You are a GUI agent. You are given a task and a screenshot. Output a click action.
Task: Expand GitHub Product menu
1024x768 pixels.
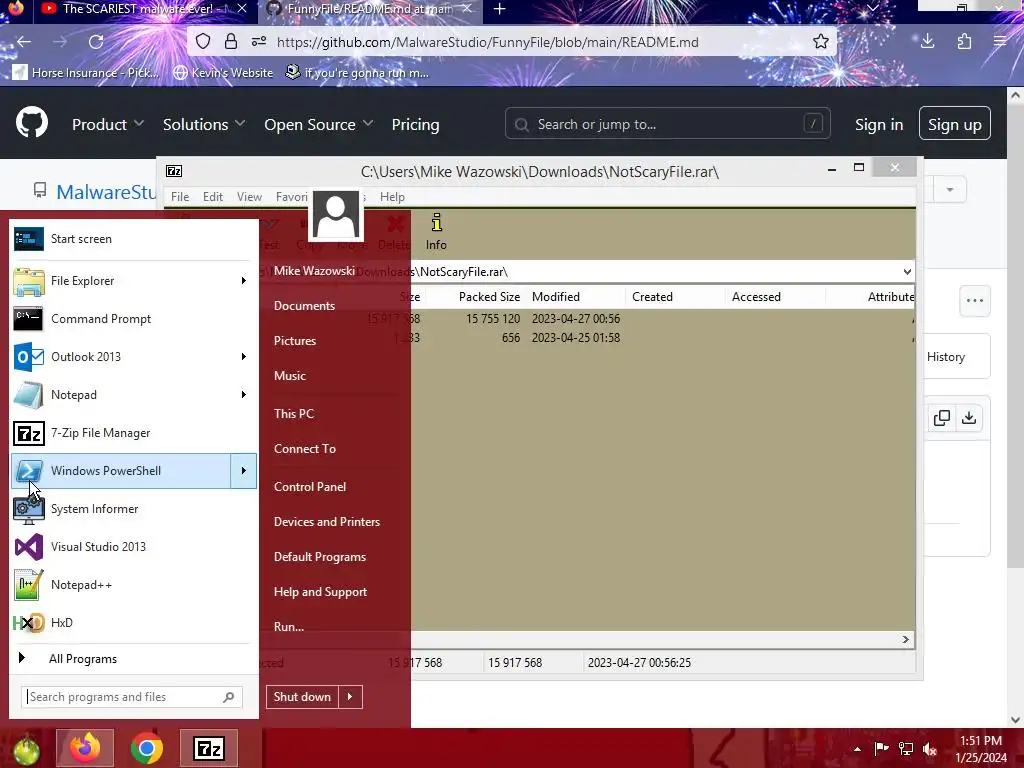point(108,124)
